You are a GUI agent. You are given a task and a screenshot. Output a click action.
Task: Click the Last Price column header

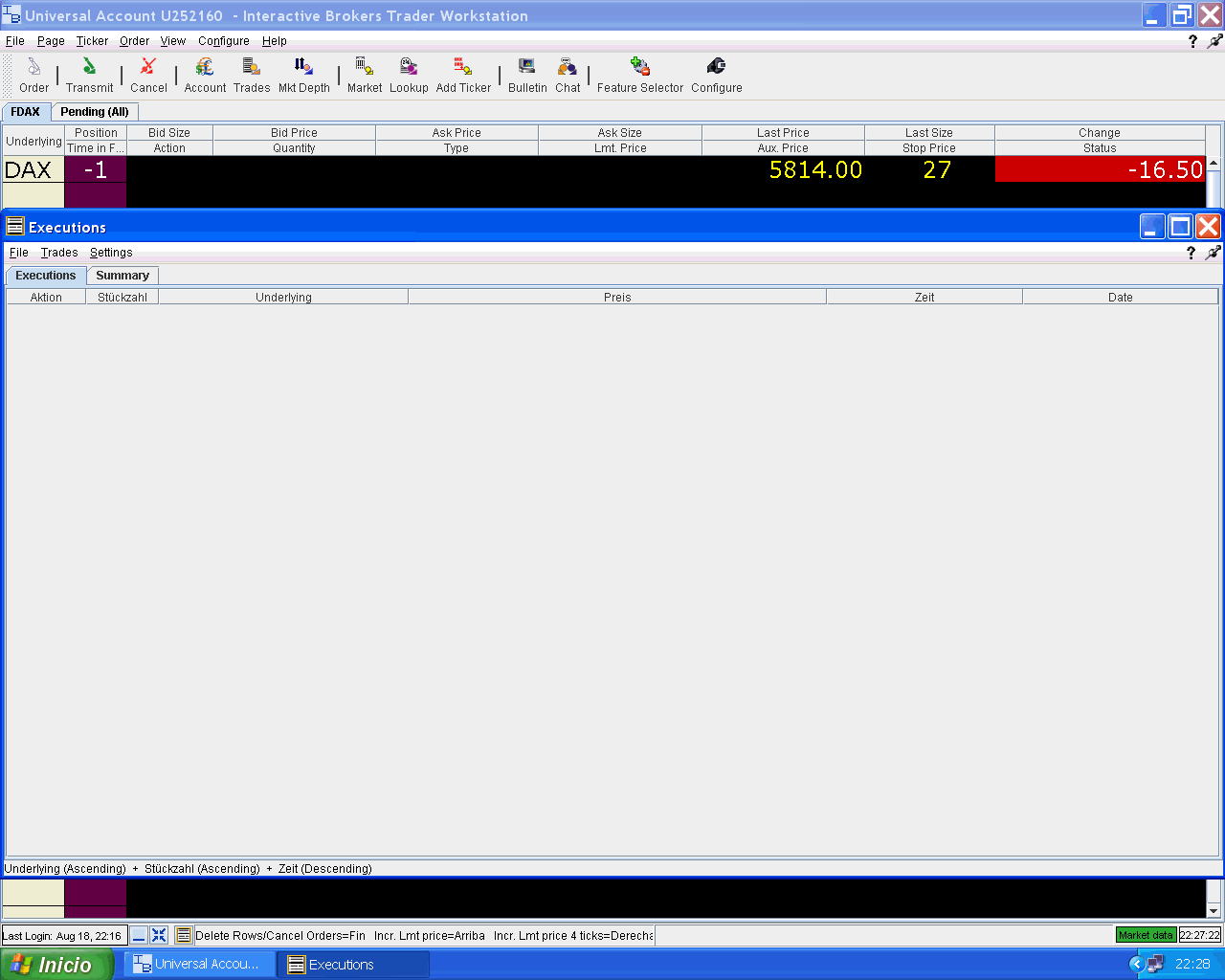point(783,133)
